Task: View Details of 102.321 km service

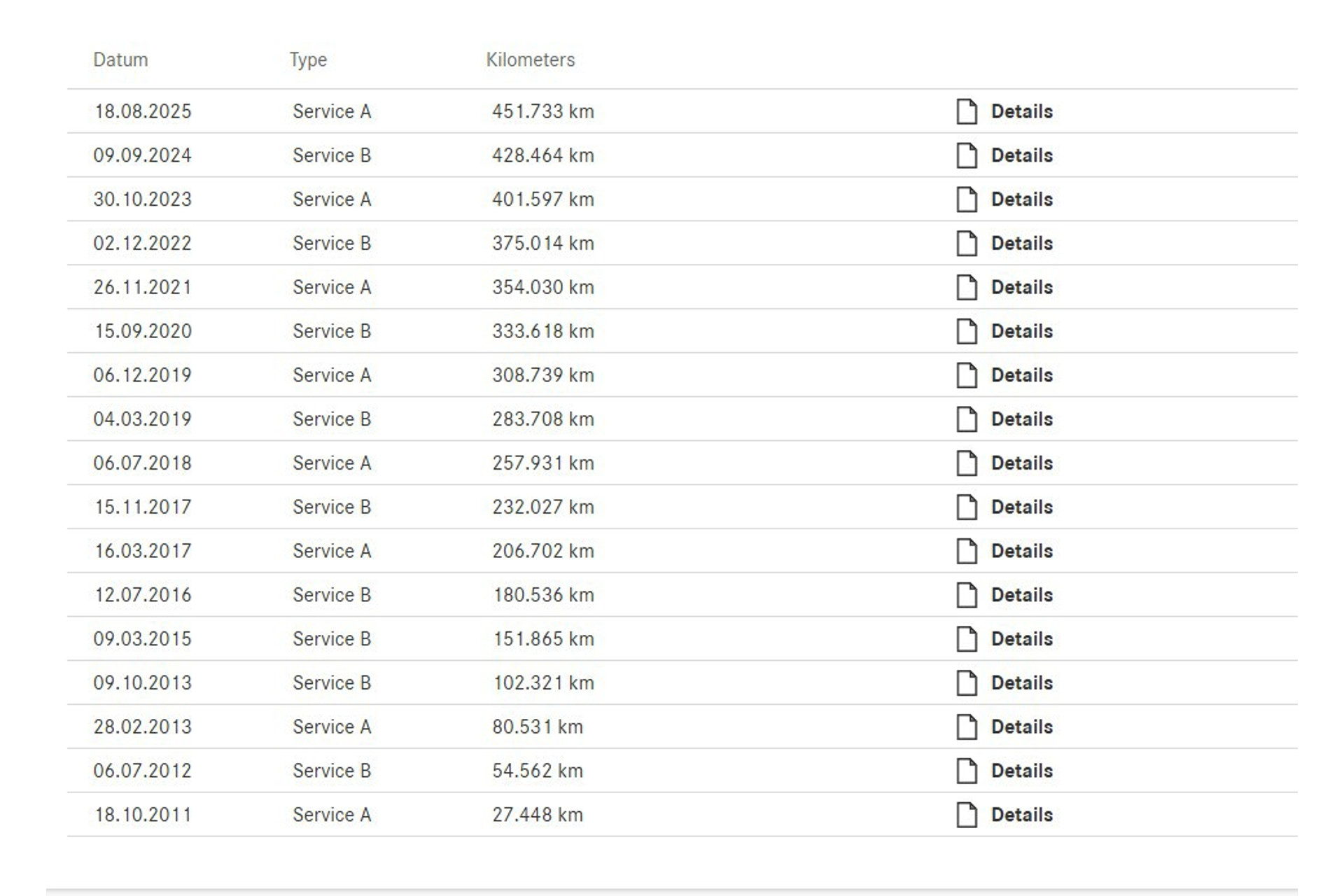Action: click(1021, 683)
